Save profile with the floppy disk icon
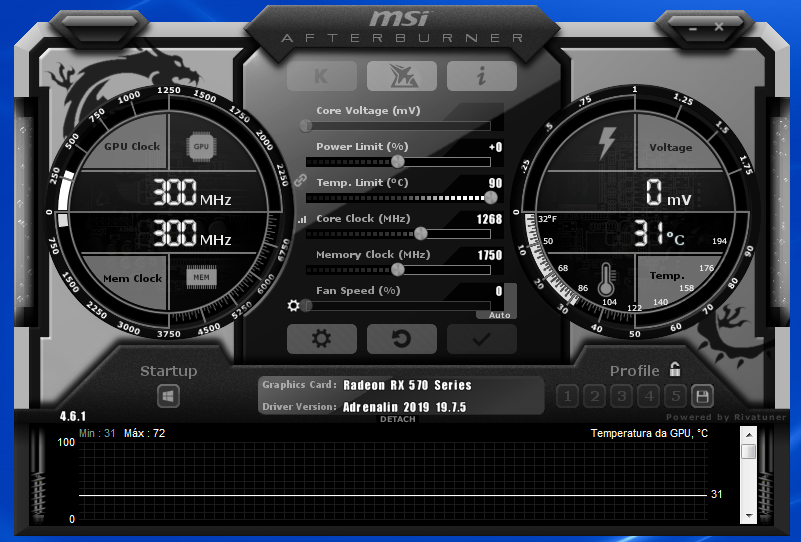The height and width of the screenshot is (542, 801). 702,396
